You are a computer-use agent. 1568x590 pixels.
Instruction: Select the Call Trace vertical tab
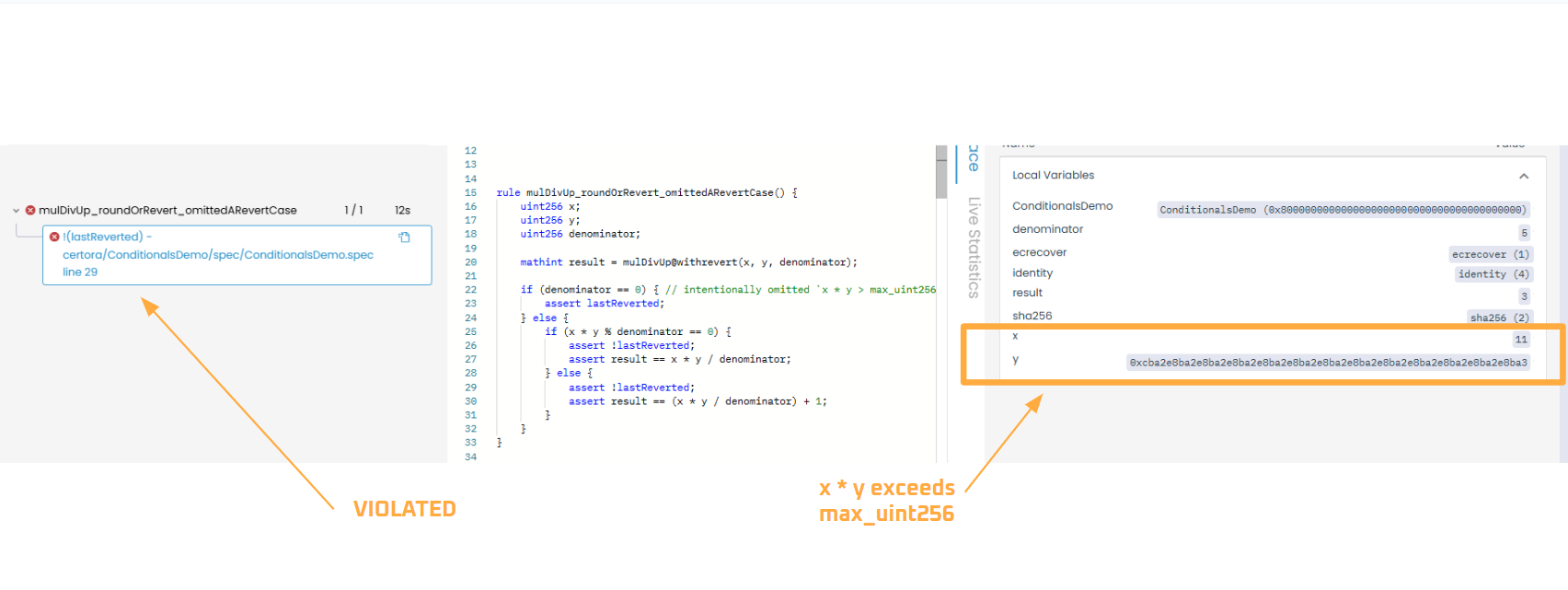(x=973, y=158)
